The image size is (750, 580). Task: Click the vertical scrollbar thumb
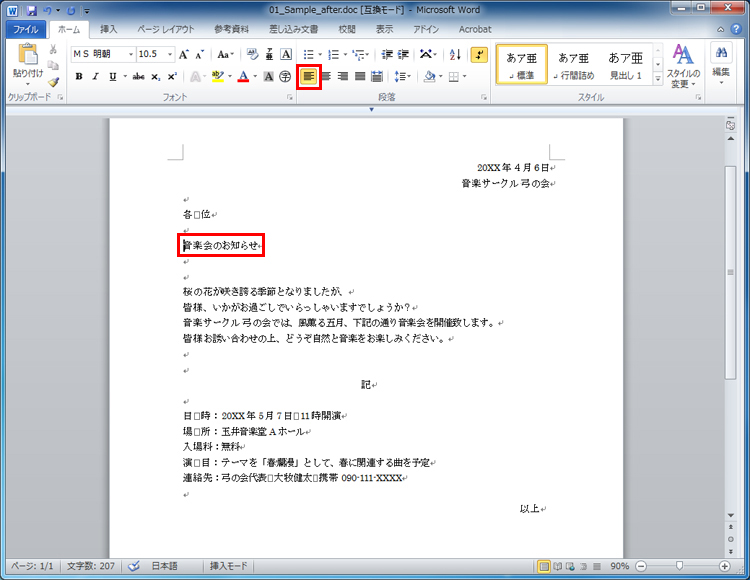pos(730,272)
